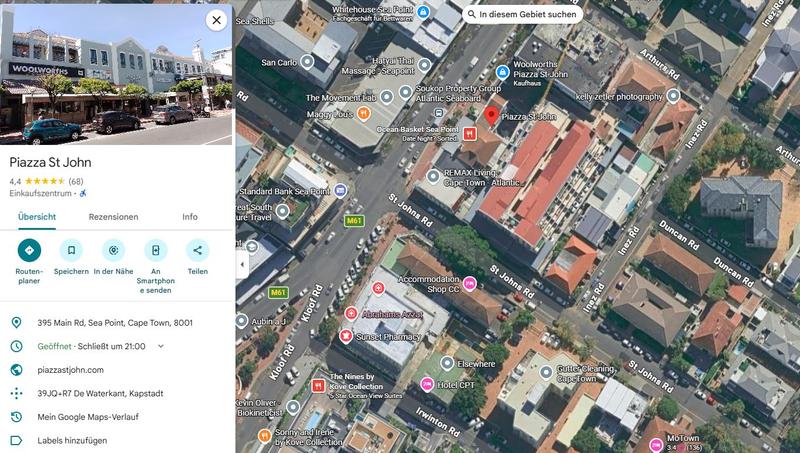
Task: Click the MoTown hotel marker
Action: [x=656, y=444]
